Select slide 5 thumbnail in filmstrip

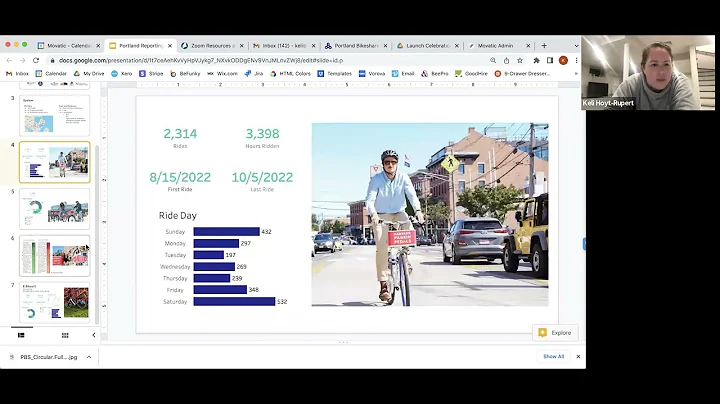[x=55, y=209]
